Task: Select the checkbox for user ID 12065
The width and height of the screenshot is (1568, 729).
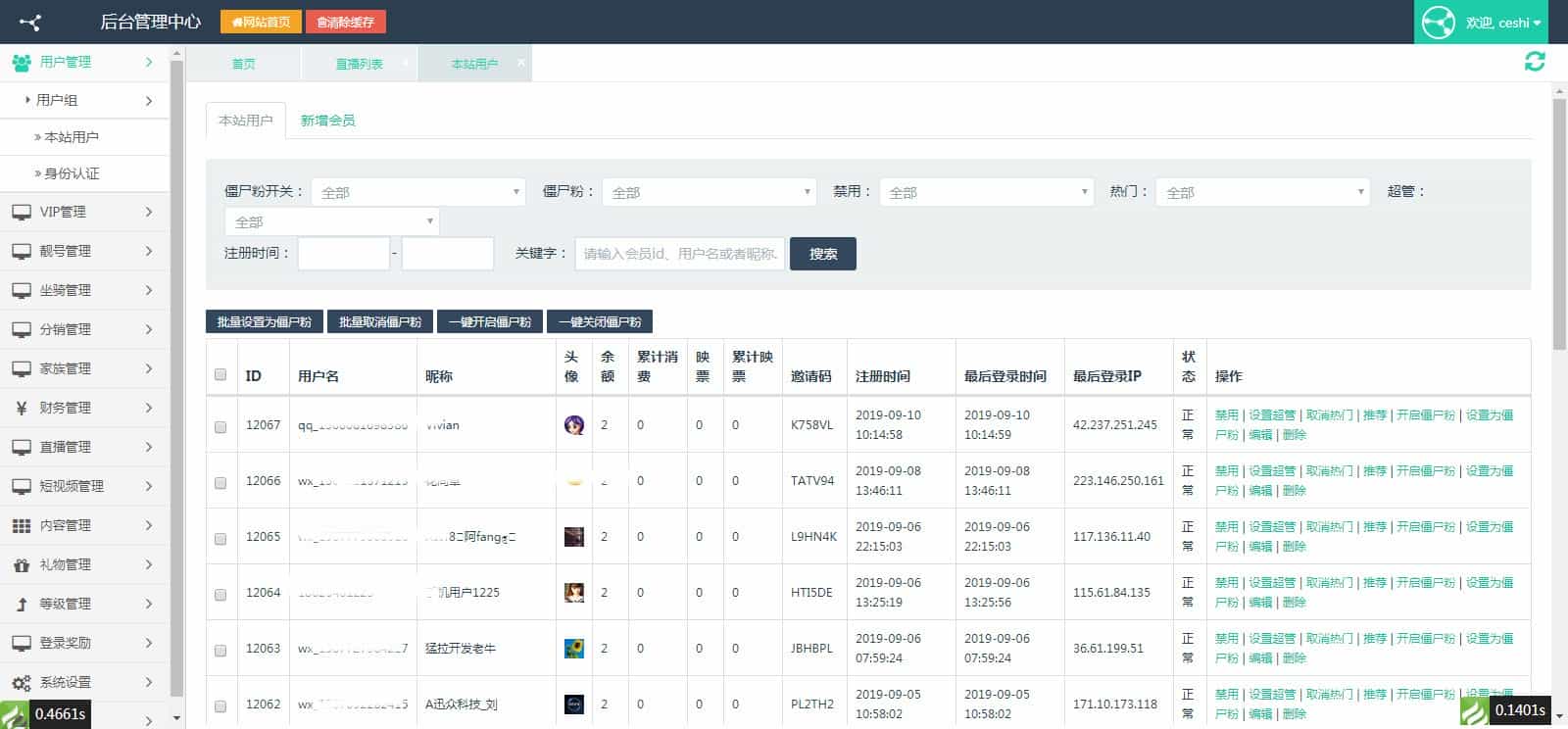Action: [x=220, y=539]
